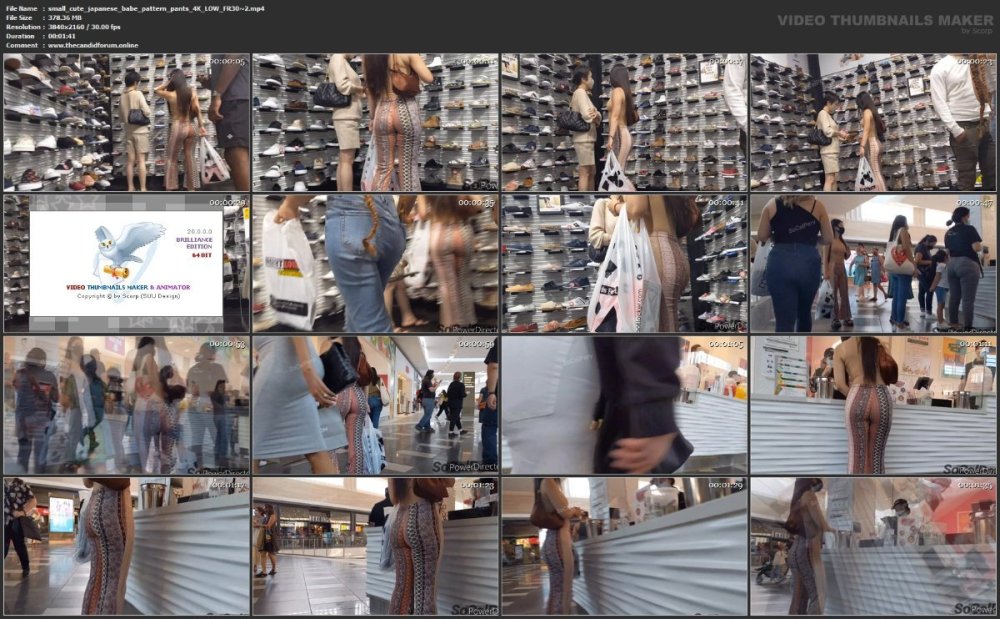The height and width of the screenshot is (619, 1000).
Task: Select the blurred crowd thumbnail at 00:00:53
Action: [x=126, y=405]
